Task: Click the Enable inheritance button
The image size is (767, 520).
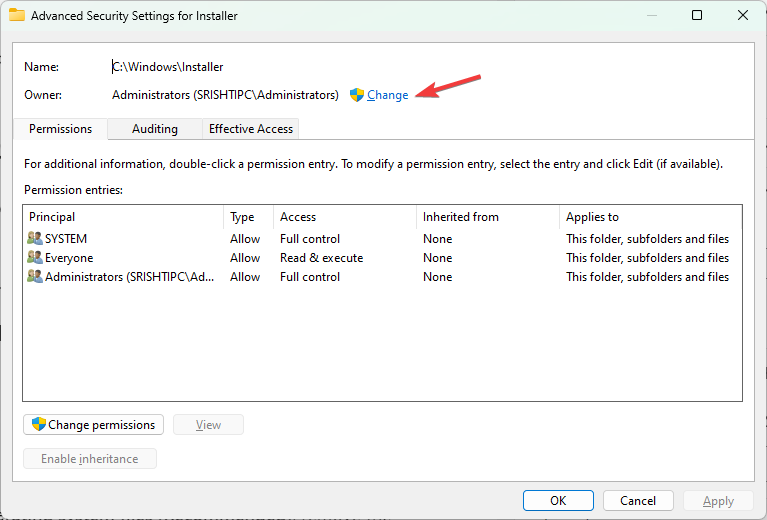Action: 90,459
